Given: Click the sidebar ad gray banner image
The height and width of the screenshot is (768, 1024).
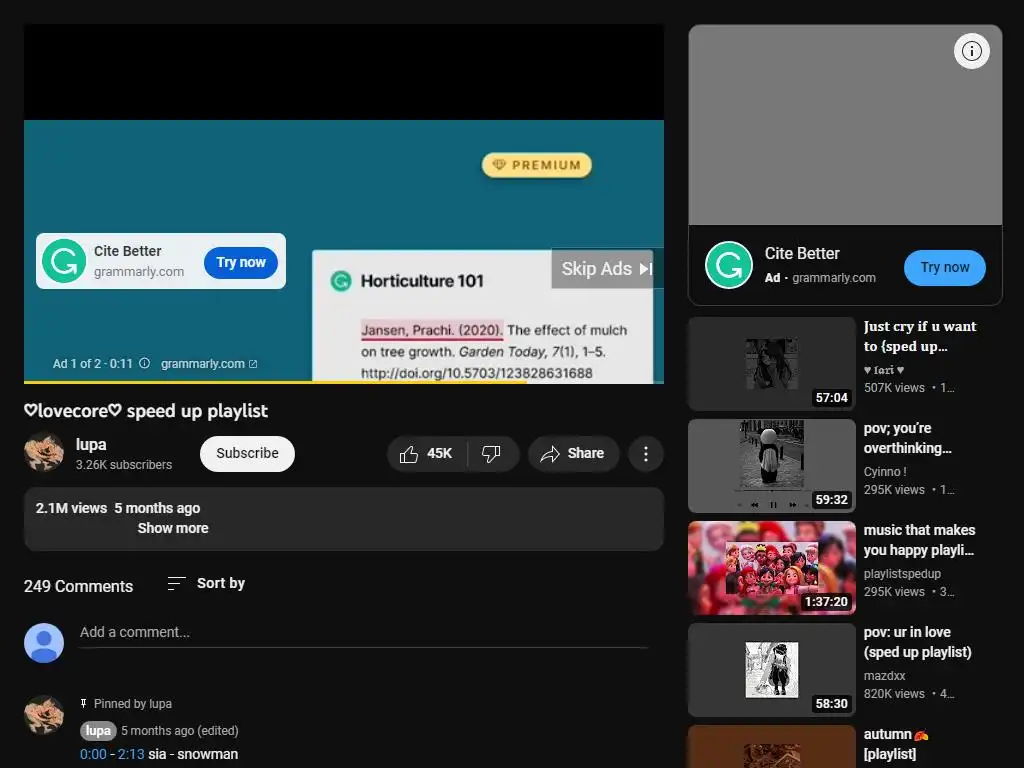Looking at the screenshot, I should pyautogui.click(x=845, y=125).
